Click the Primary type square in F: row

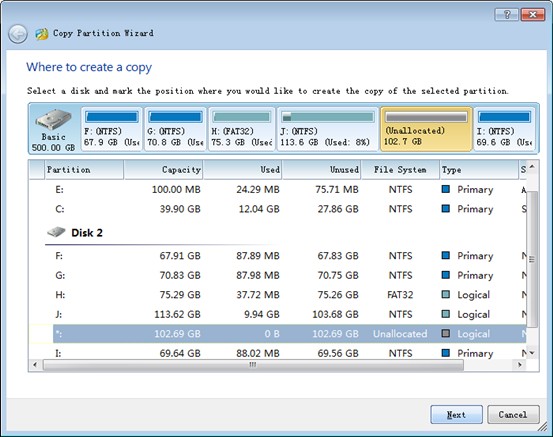446,255
